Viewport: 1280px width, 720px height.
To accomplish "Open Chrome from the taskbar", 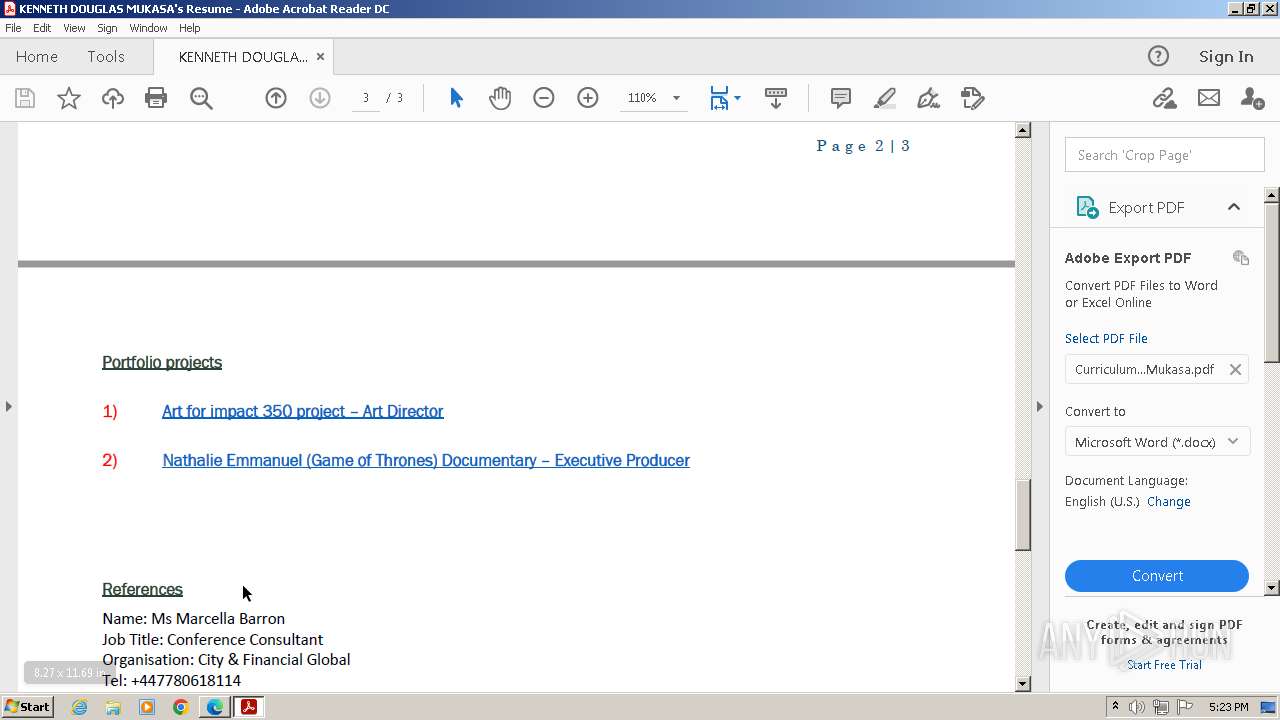I will (x=181, y=707).
